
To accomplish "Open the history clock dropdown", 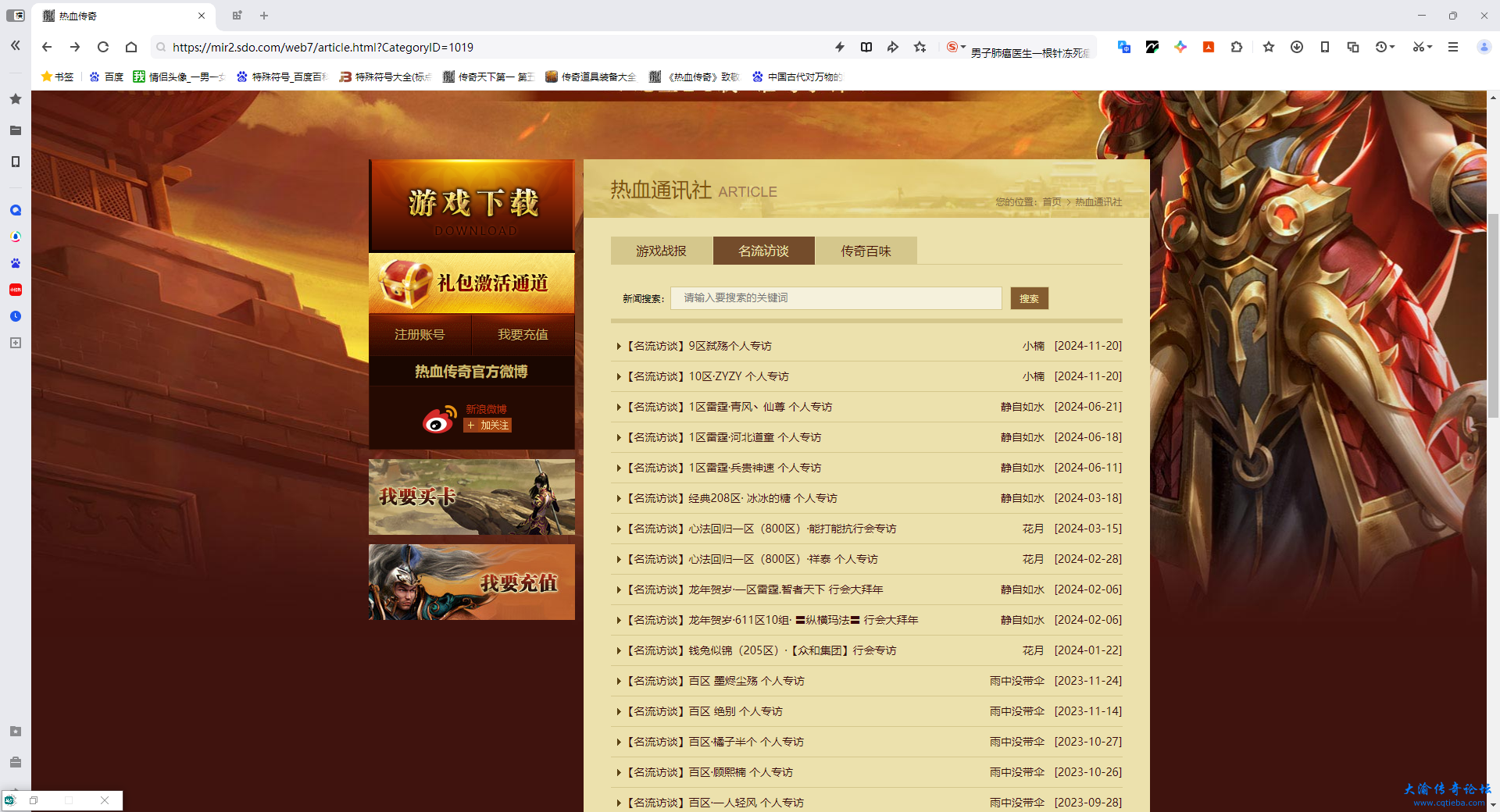I will (1385, 47).
